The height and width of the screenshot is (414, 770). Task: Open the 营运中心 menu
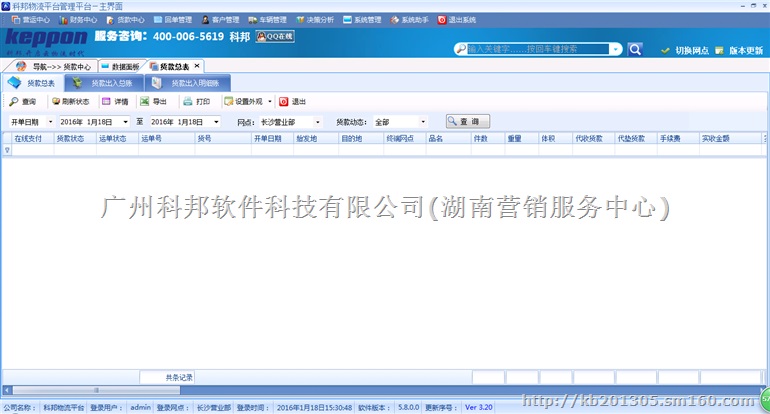(x=30, y=20)
